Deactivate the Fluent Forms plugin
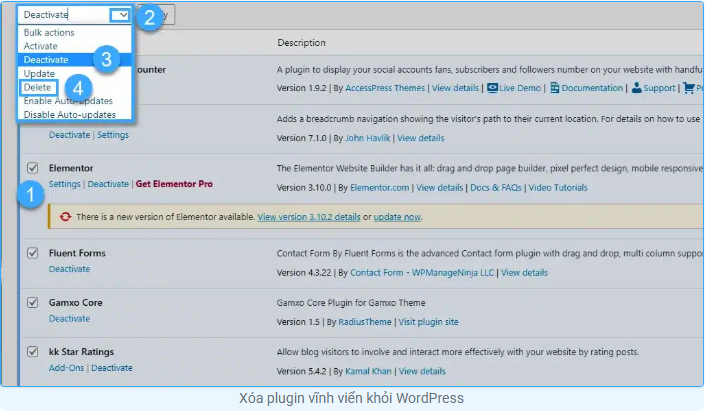 click(69, 269)
